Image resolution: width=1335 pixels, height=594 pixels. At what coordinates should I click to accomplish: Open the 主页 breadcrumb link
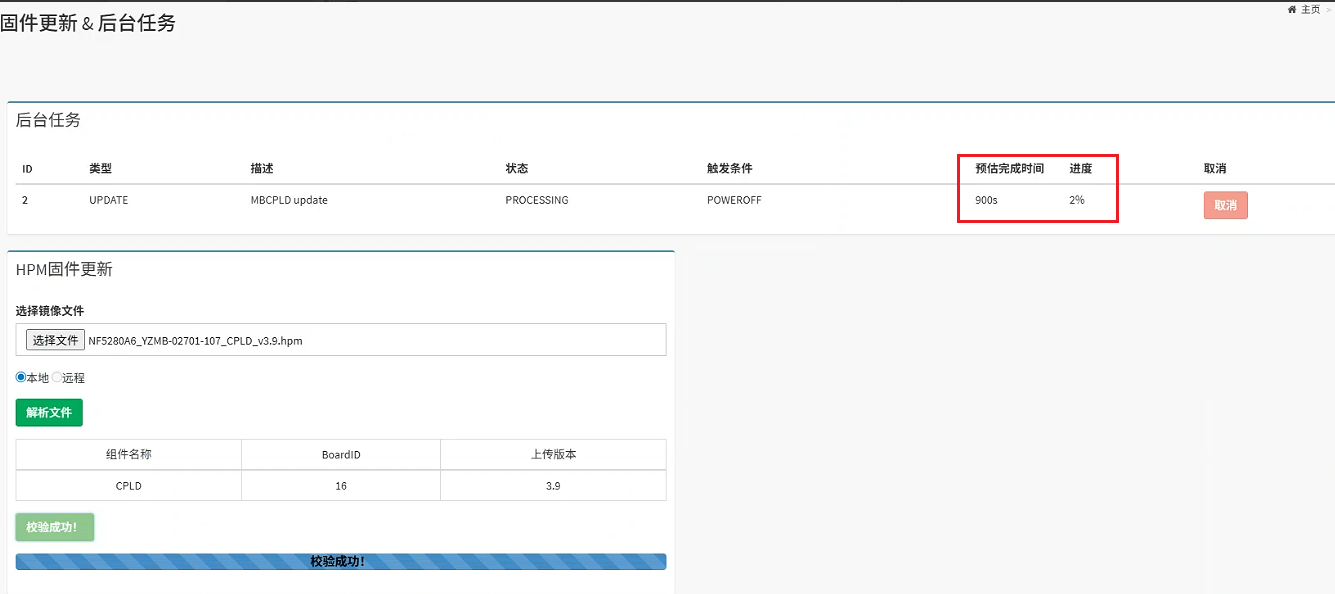pos(1310,9)
